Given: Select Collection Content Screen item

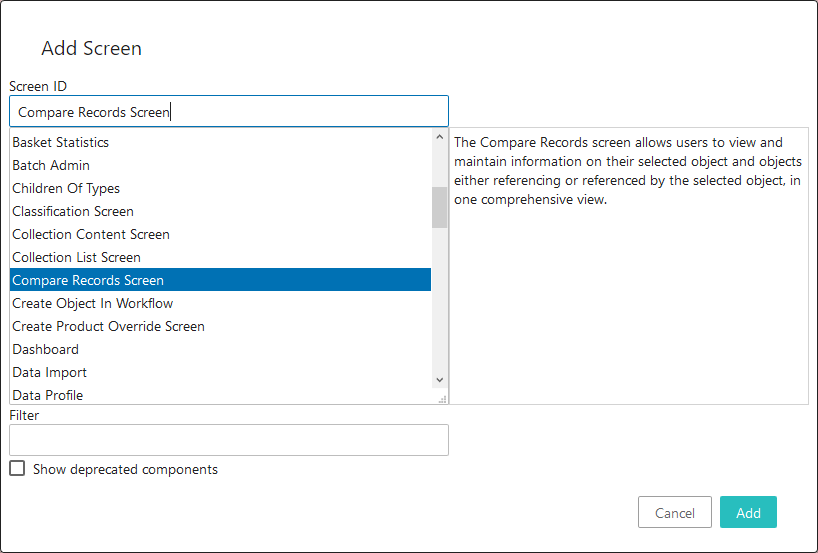Looking at the screenshot, I should (x=220, y=234).
